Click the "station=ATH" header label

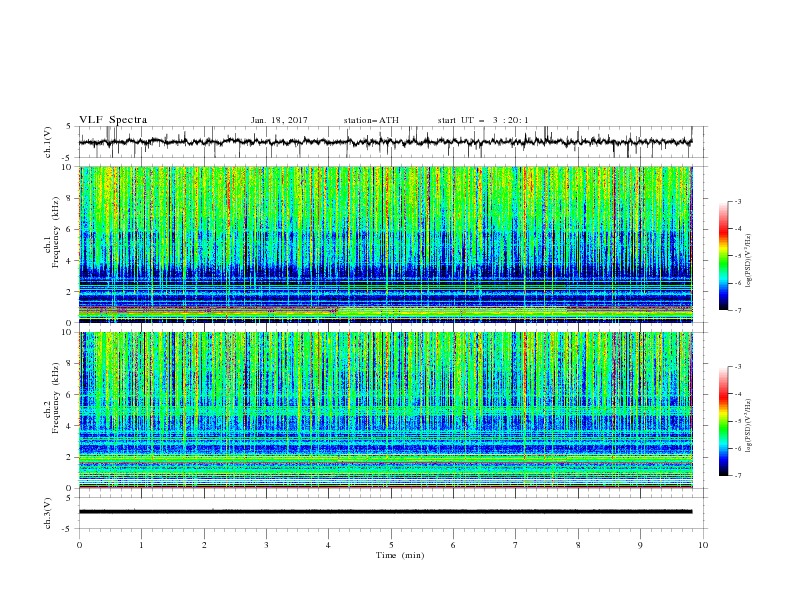click(371, 120)
